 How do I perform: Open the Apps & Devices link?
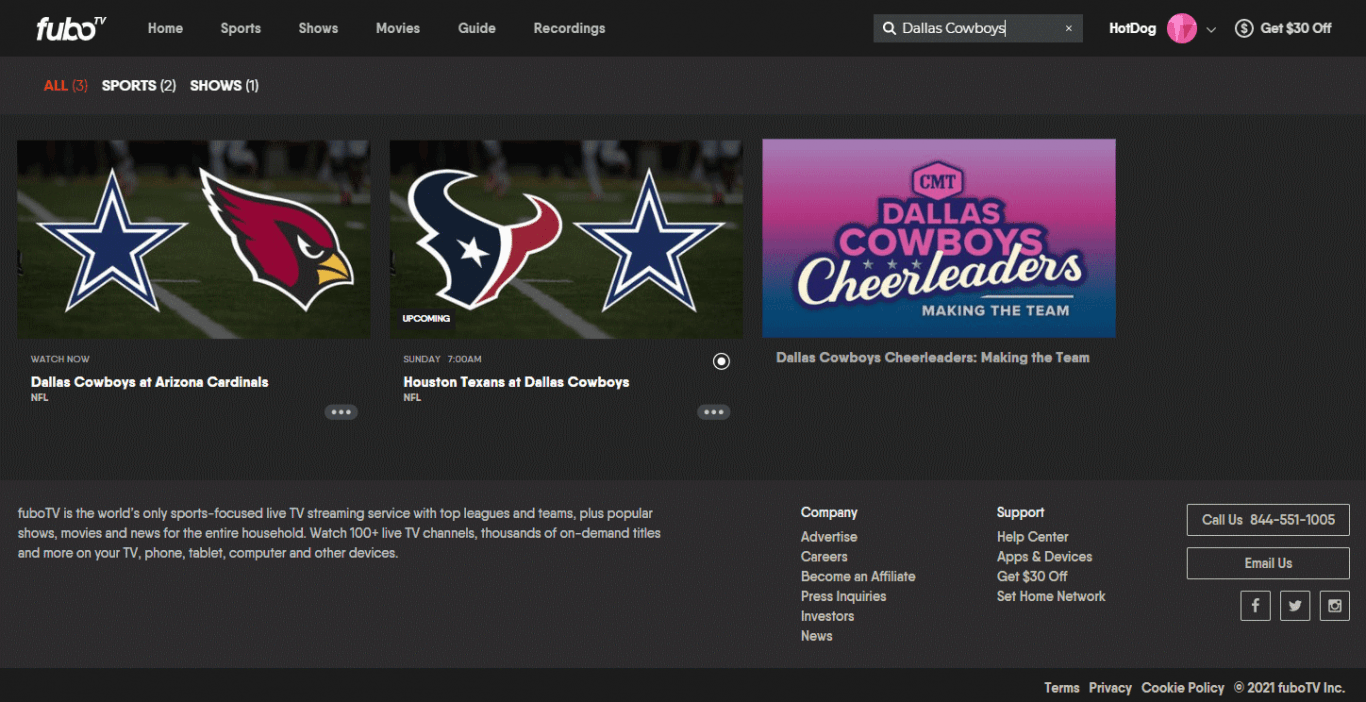pyautogui.click(x=1045, y=557)
